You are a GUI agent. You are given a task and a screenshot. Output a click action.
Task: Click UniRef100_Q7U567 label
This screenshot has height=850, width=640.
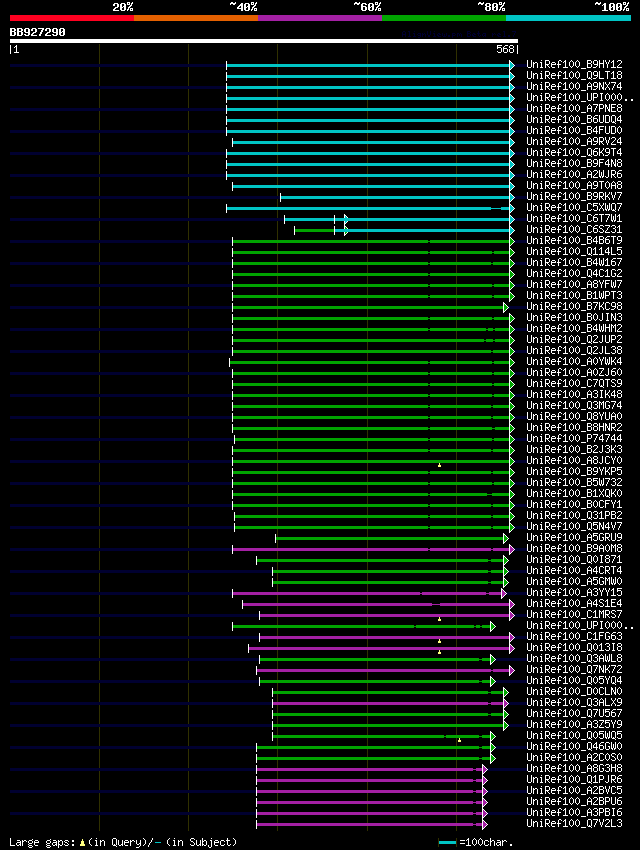pyautogui.click(x=574, y=713)
